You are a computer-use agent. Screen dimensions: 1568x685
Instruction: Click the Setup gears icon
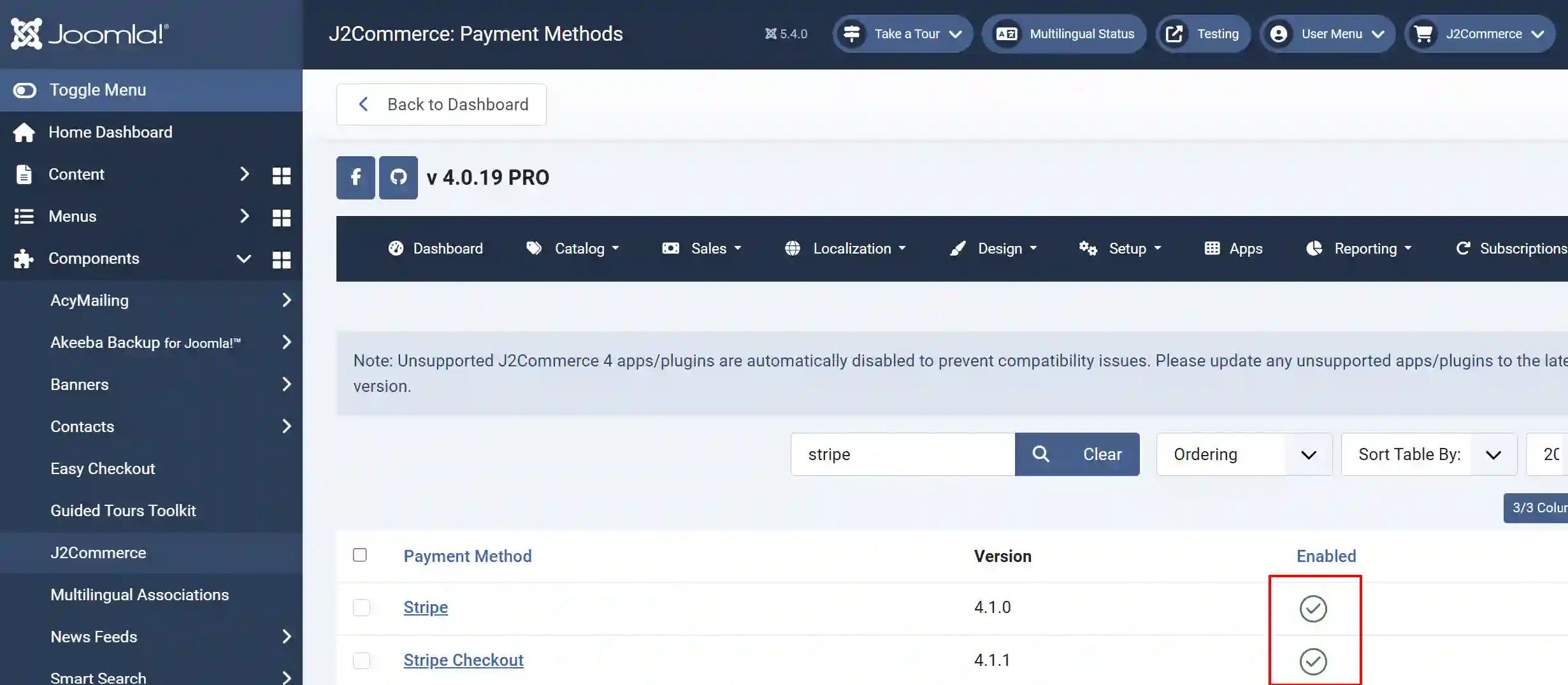click(x=1088, y=249)
